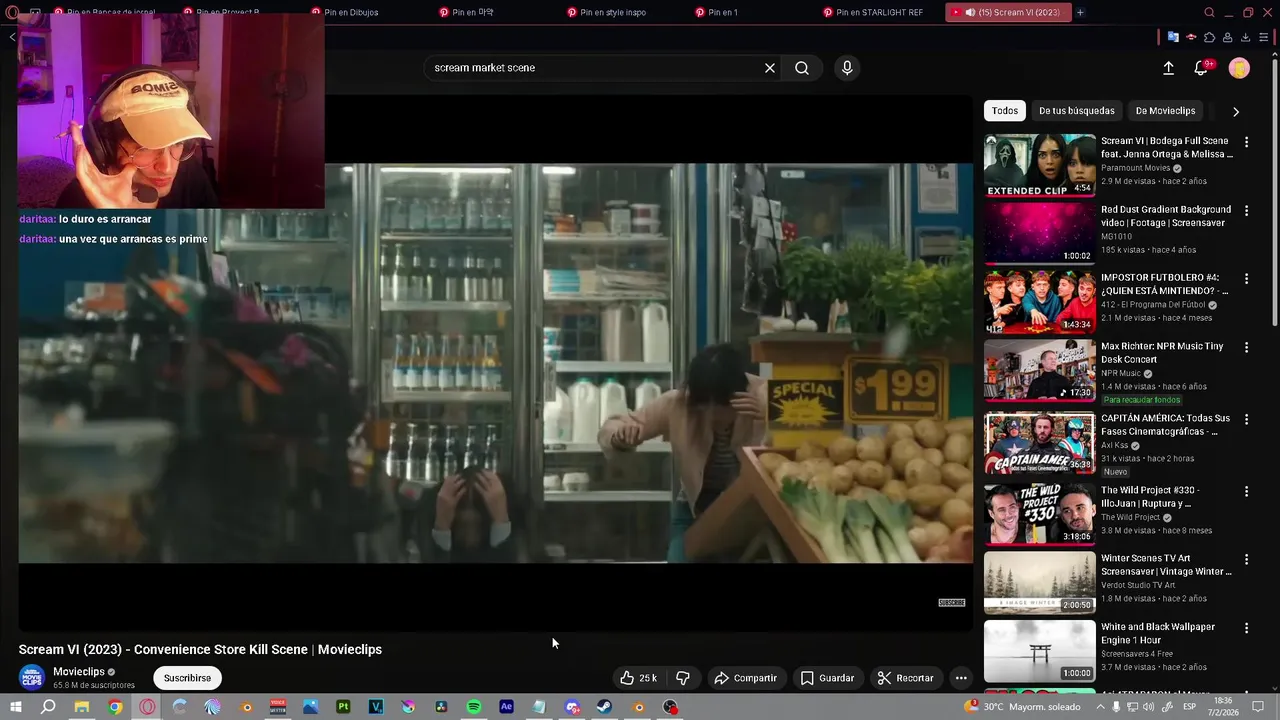Open the weather widget in taskbar
The width and height of the screenshot is (1280, 720).
click(x=1022, y=707)
